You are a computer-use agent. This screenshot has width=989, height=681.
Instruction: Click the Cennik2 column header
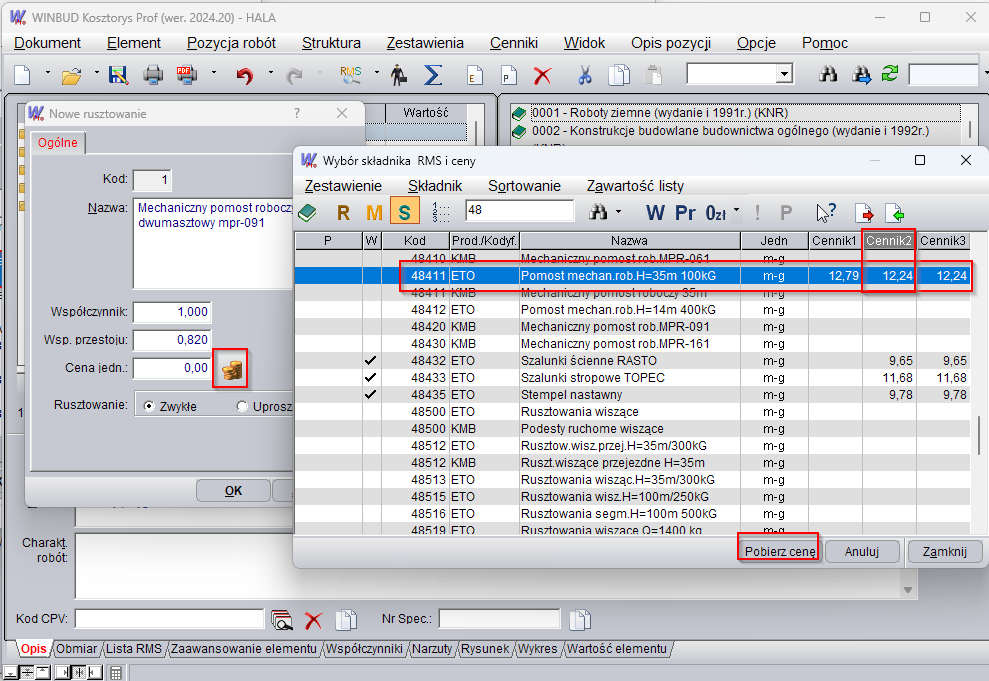point(889,241)
